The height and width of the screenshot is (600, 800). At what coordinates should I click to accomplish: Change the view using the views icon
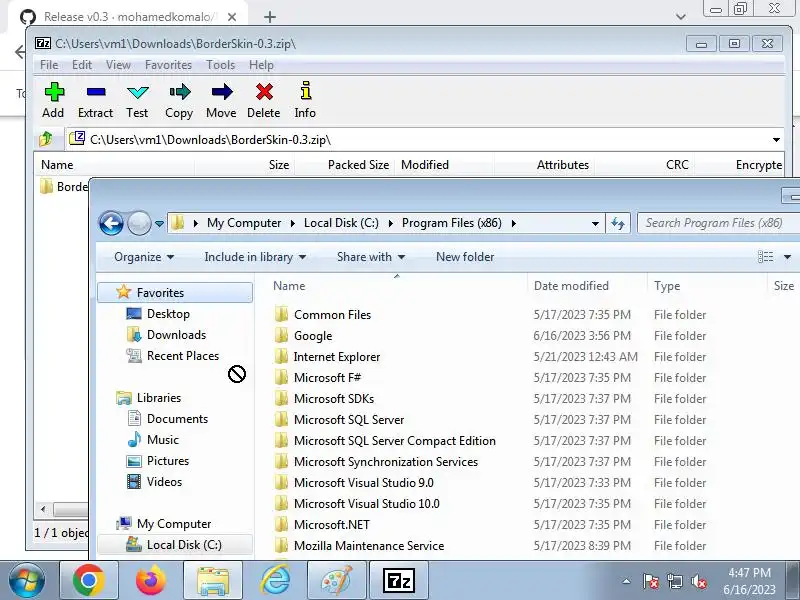(x=765, y=257)
